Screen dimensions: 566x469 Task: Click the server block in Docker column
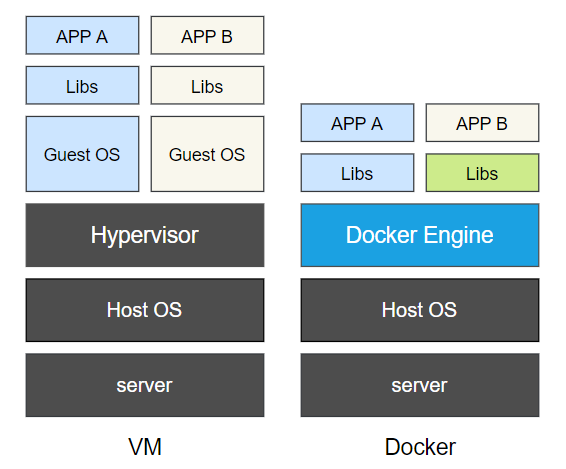[420, 385]
